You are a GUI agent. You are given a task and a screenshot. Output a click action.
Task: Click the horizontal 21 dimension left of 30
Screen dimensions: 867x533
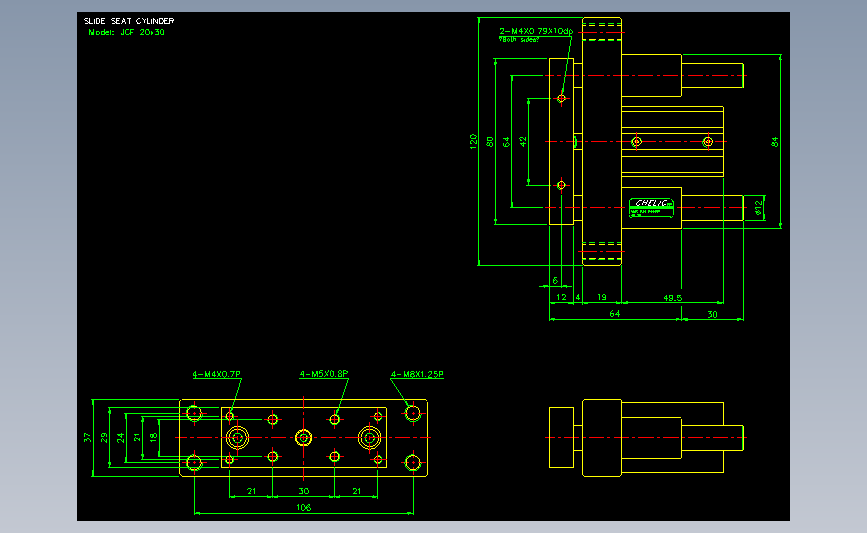point(252,491)
